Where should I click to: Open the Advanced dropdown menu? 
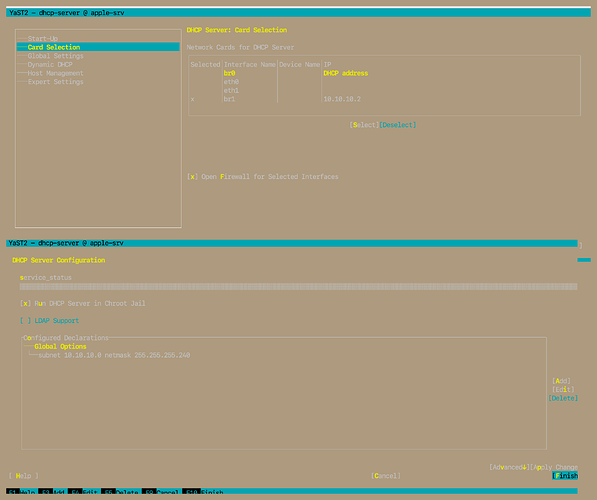(x=509, y=467)
